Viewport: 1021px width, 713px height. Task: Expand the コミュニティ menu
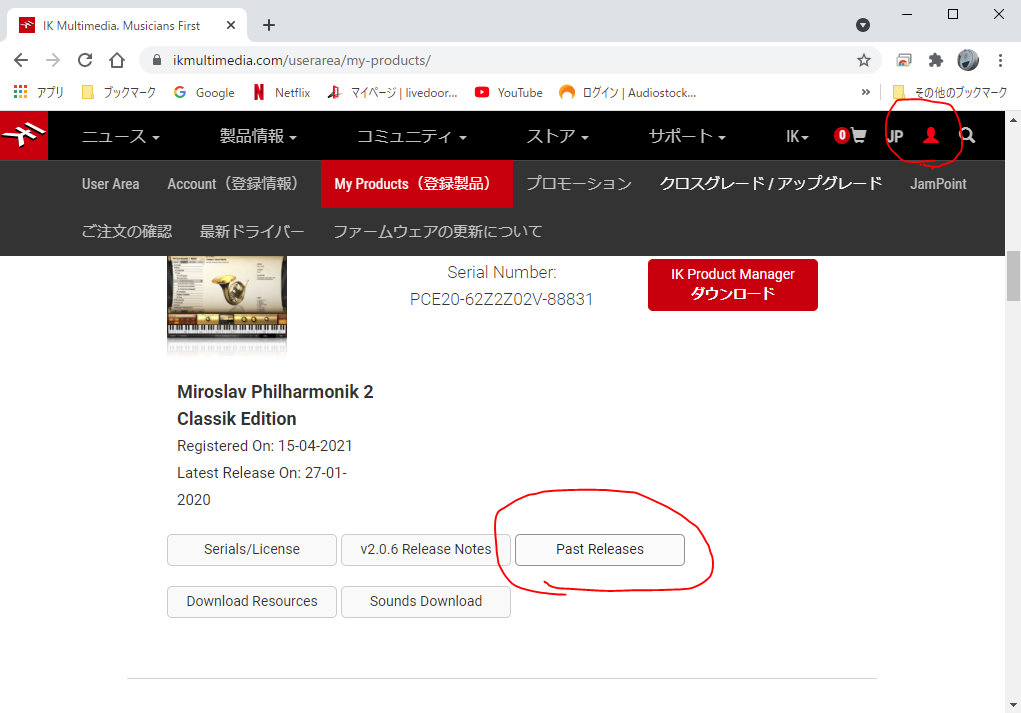click(412, 136)
